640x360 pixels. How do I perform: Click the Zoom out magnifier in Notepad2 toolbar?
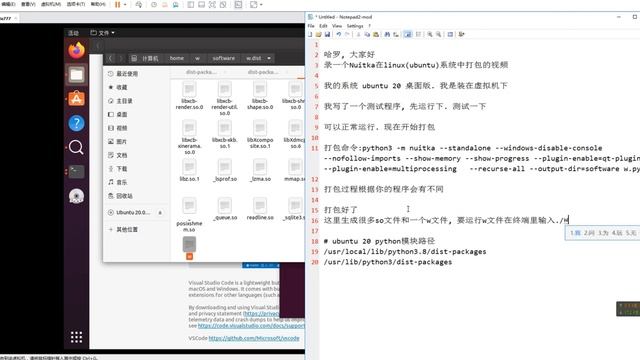coord(438,35)
